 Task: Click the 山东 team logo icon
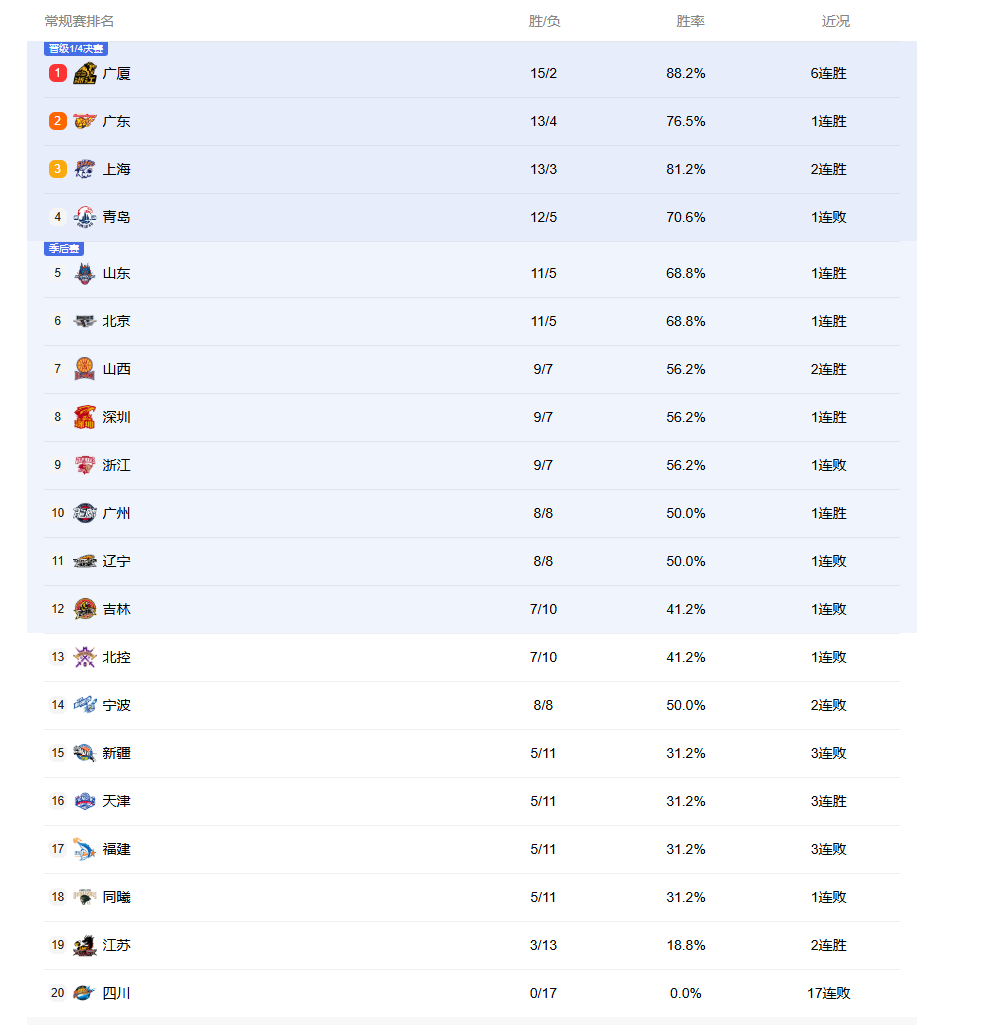(x=85, y=273)
